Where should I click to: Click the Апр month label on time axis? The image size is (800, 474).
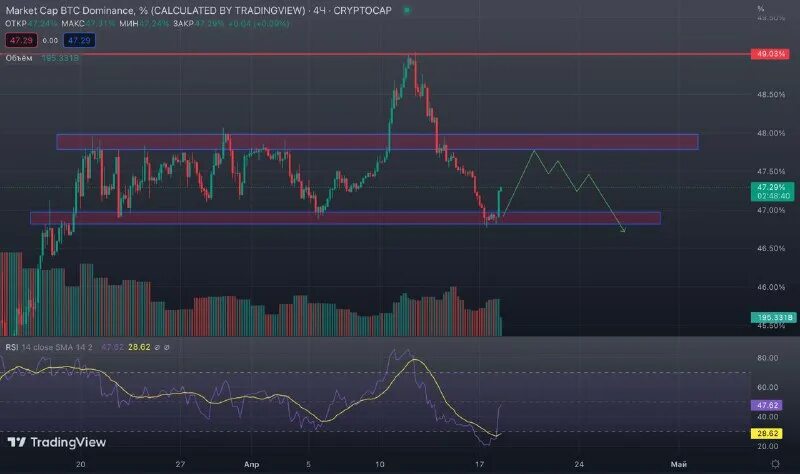point(252,464)
